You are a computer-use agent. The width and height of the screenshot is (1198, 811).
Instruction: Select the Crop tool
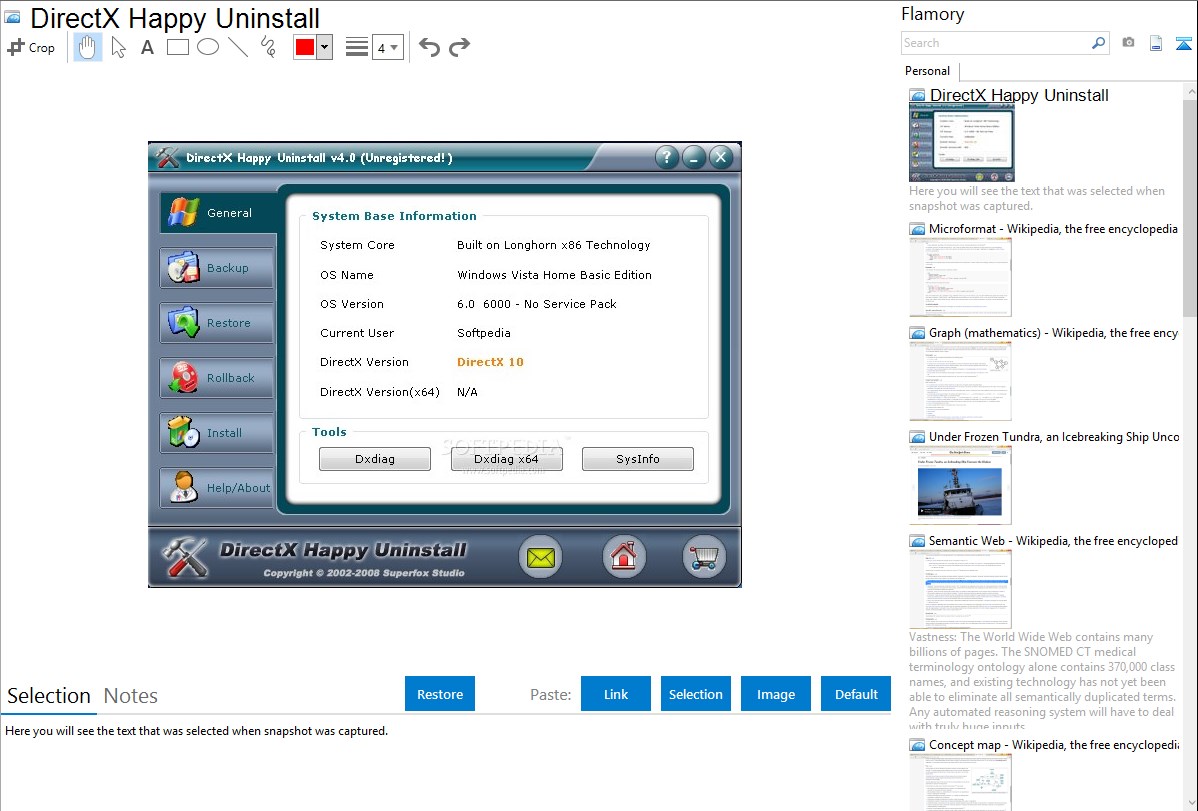[31, 47]
